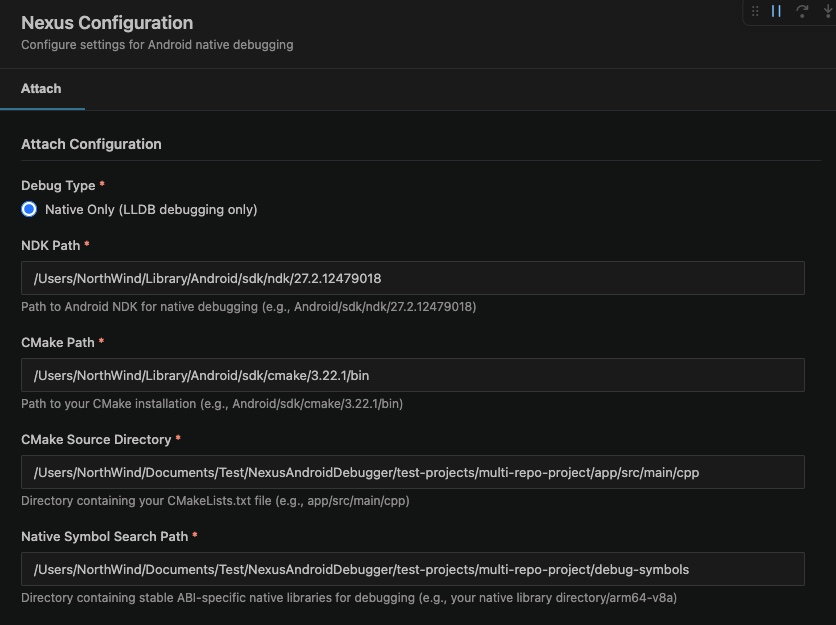
Task: Focus the CMake Path text field
Action: pyautogui.click(x=413, y=375)
